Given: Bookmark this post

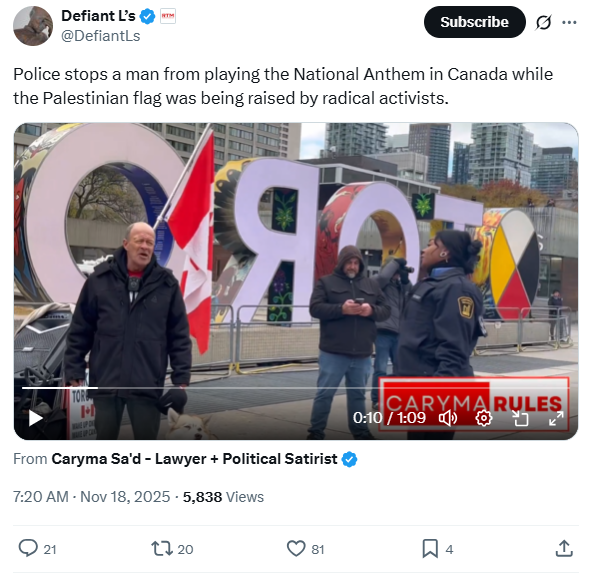Looking at the screenshot, I should coord(430,548).
